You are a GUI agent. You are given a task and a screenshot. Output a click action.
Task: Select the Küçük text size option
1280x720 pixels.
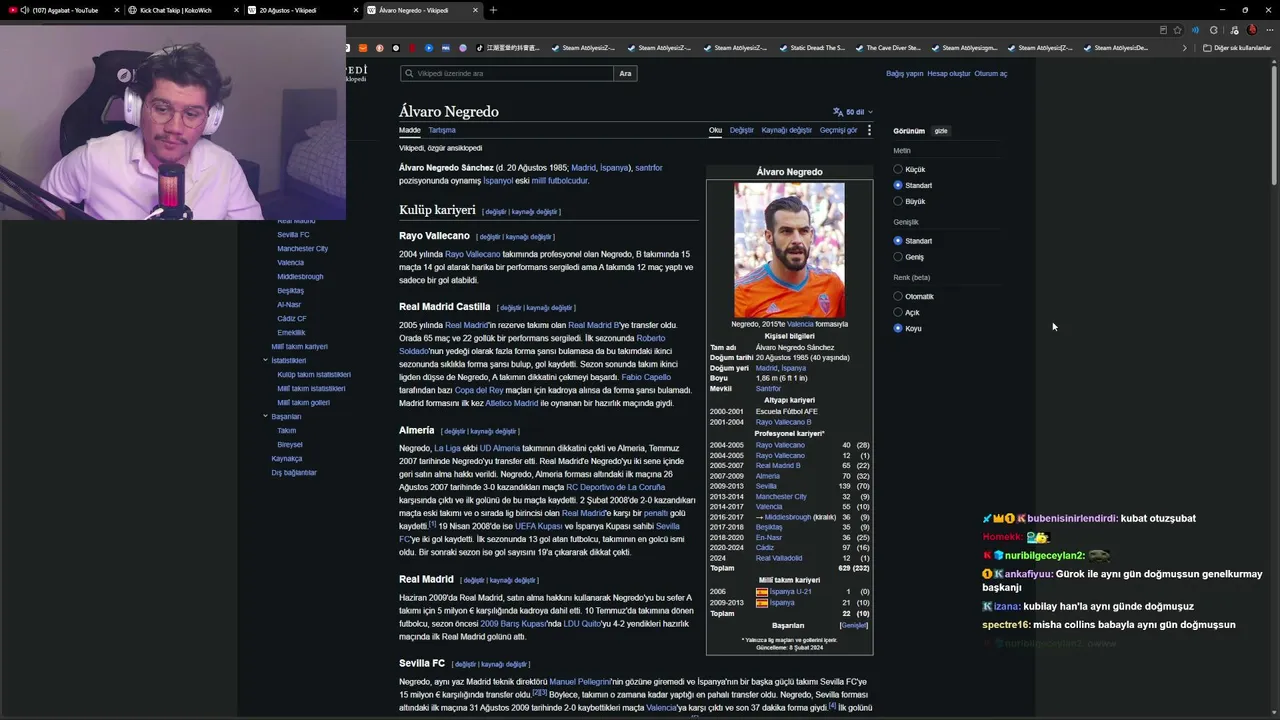coord(898,169)
